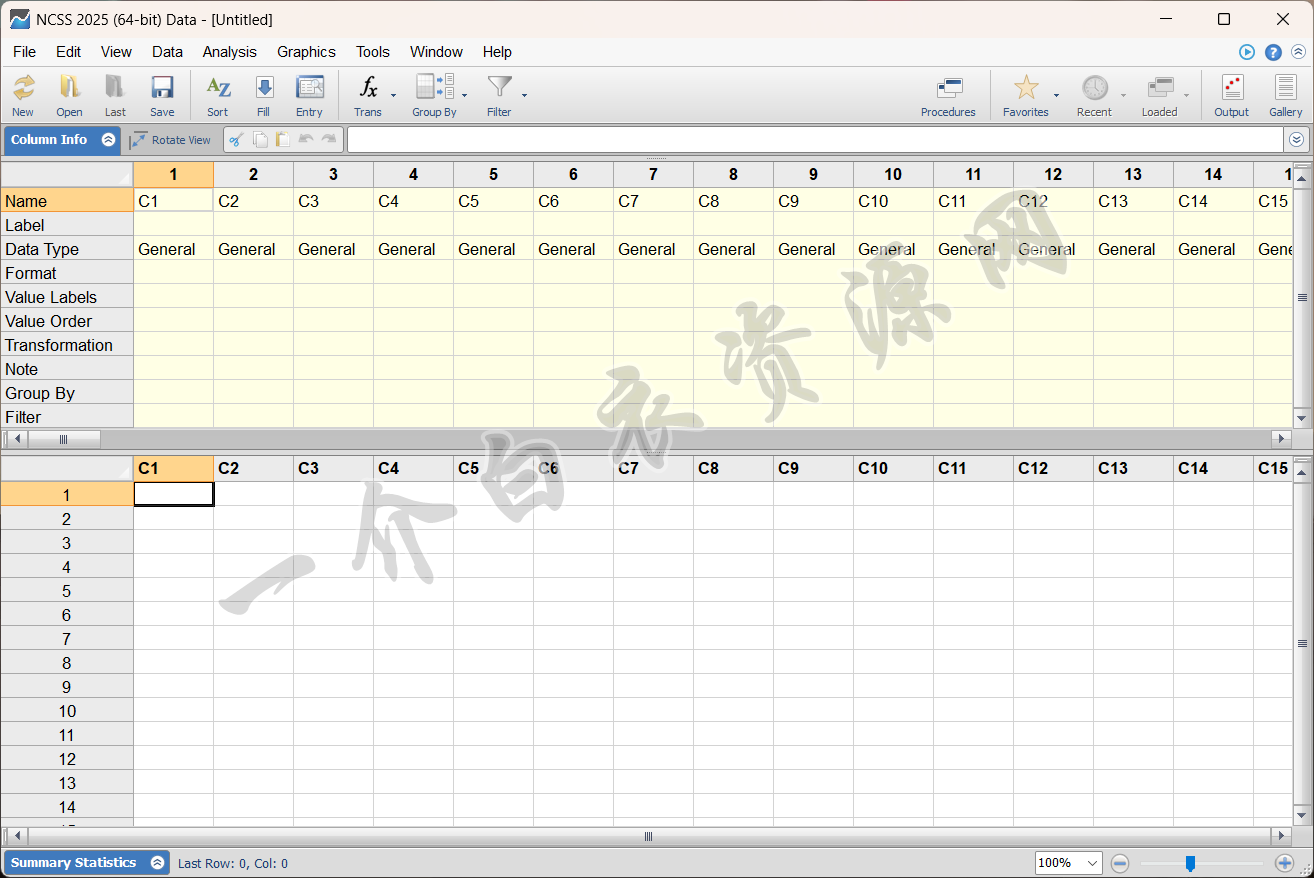Open the Procedures window
The image size is (1314, 878).
pyautogui.click(x=948, y=95)
